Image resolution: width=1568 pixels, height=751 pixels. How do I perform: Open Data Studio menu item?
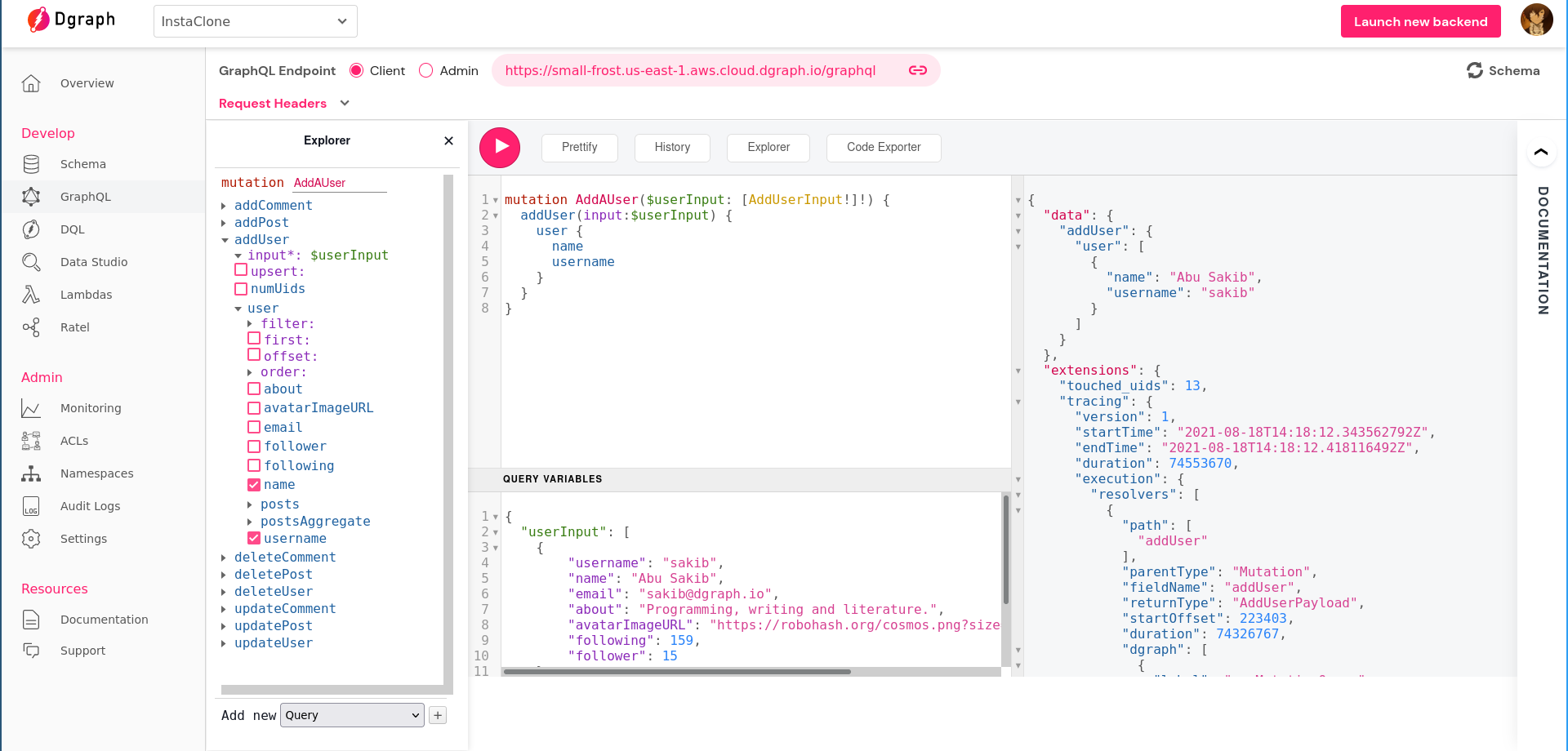[94, 262]
